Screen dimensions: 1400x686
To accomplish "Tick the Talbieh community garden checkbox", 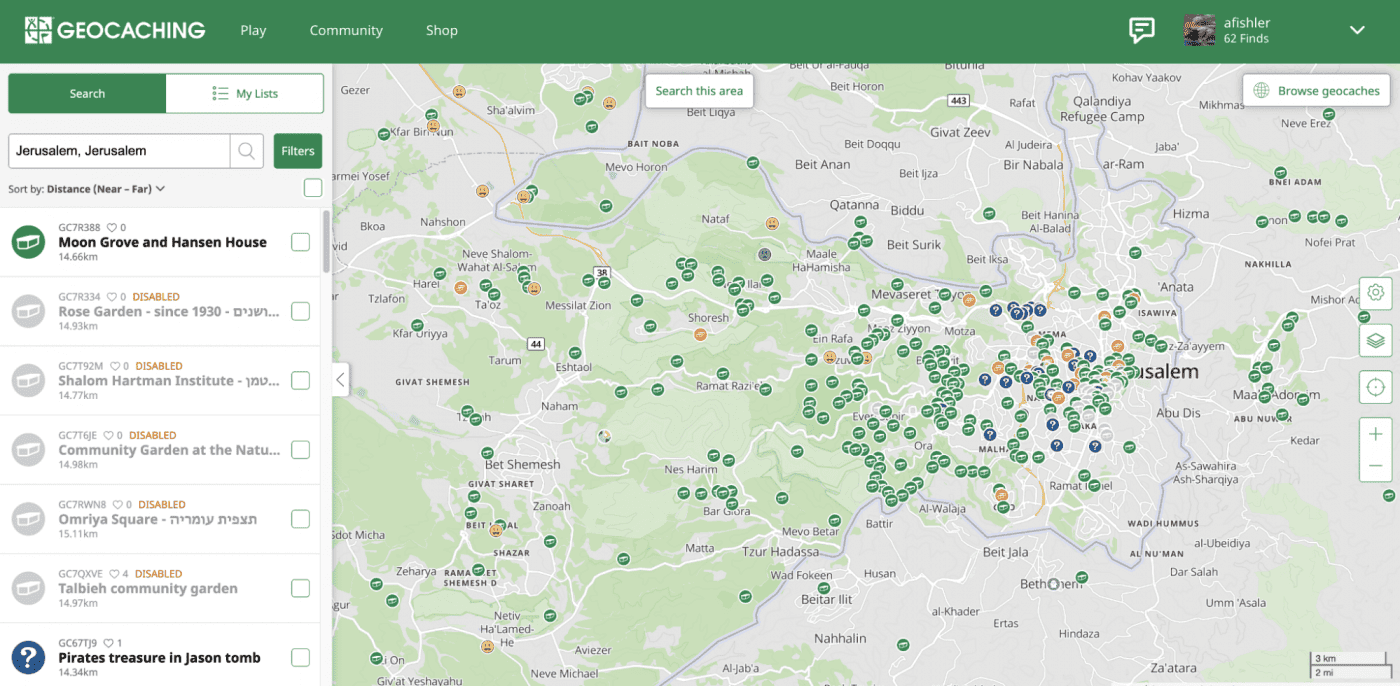I will click(300, 588).
